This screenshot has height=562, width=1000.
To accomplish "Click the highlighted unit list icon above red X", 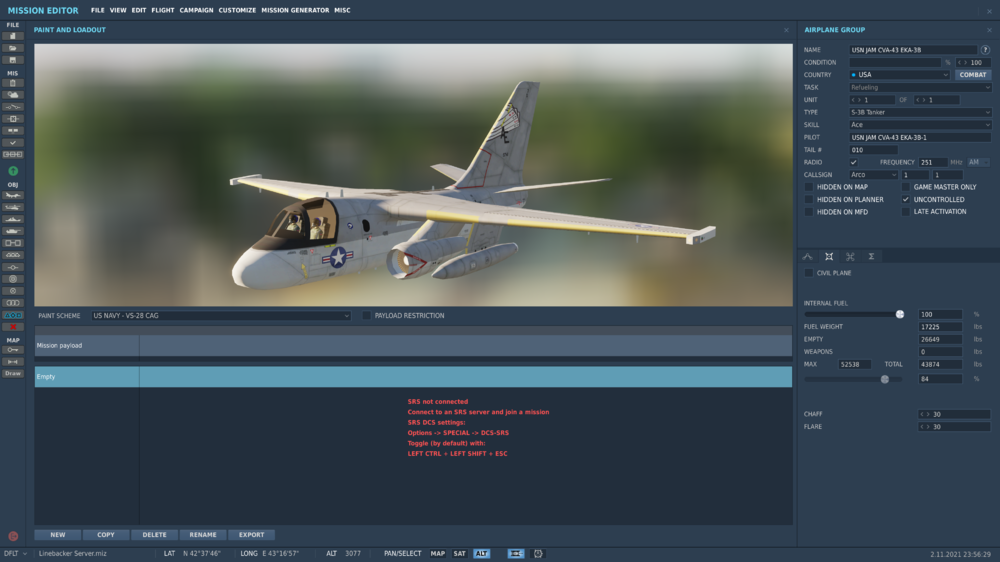I will click(13, 315).
